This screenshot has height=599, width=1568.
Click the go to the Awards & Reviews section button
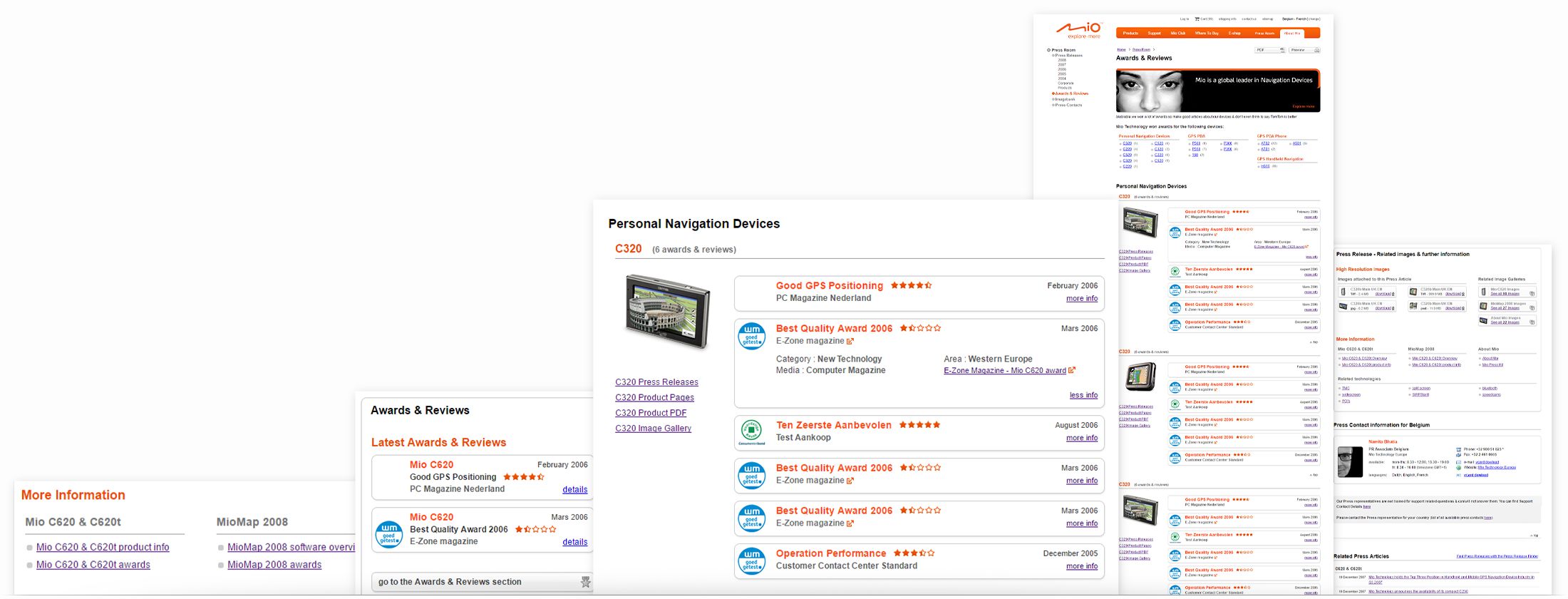(x=483, y=582)
